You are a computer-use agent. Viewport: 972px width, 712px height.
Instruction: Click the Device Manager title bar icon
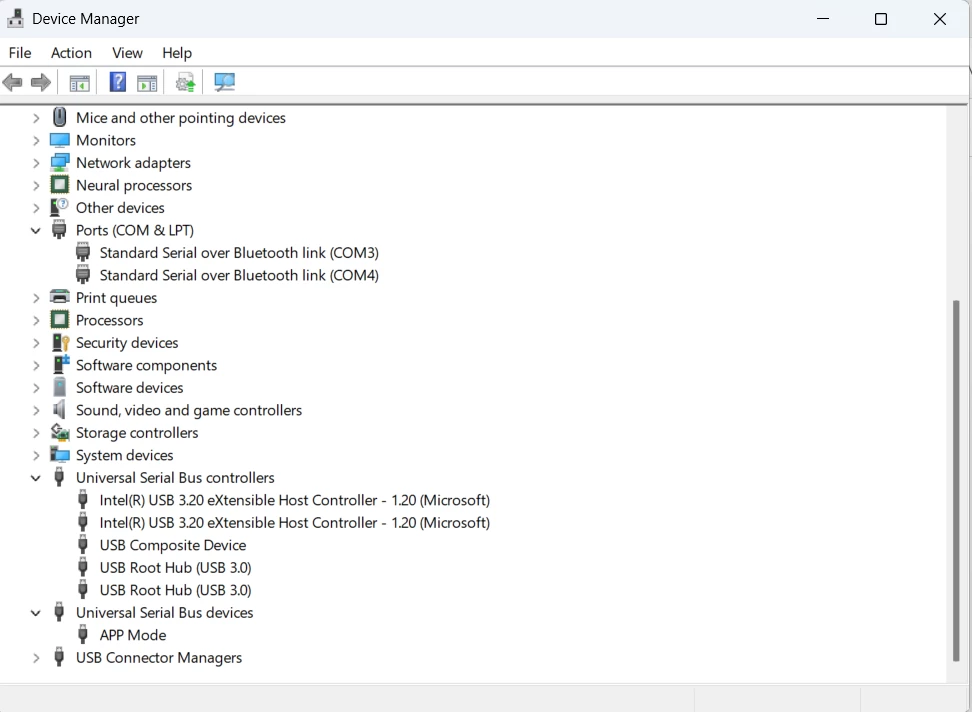click(x=15, y=19)
